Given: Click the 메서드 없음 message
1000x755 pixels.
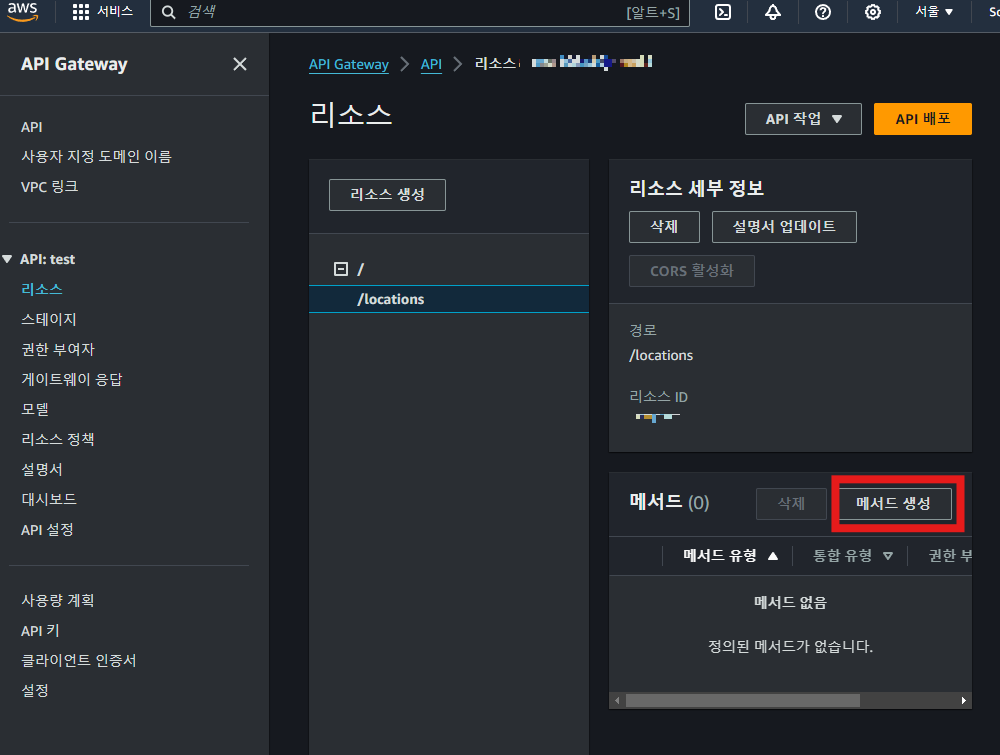Looking at the screenshot, I should coord(790,603).
